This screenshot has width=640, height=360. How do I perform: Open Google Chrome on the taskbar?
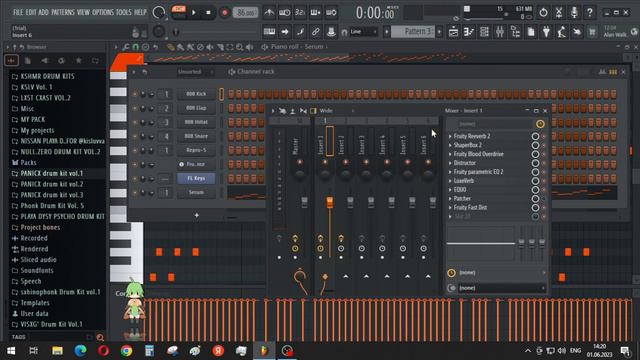[x=126, y=351]
